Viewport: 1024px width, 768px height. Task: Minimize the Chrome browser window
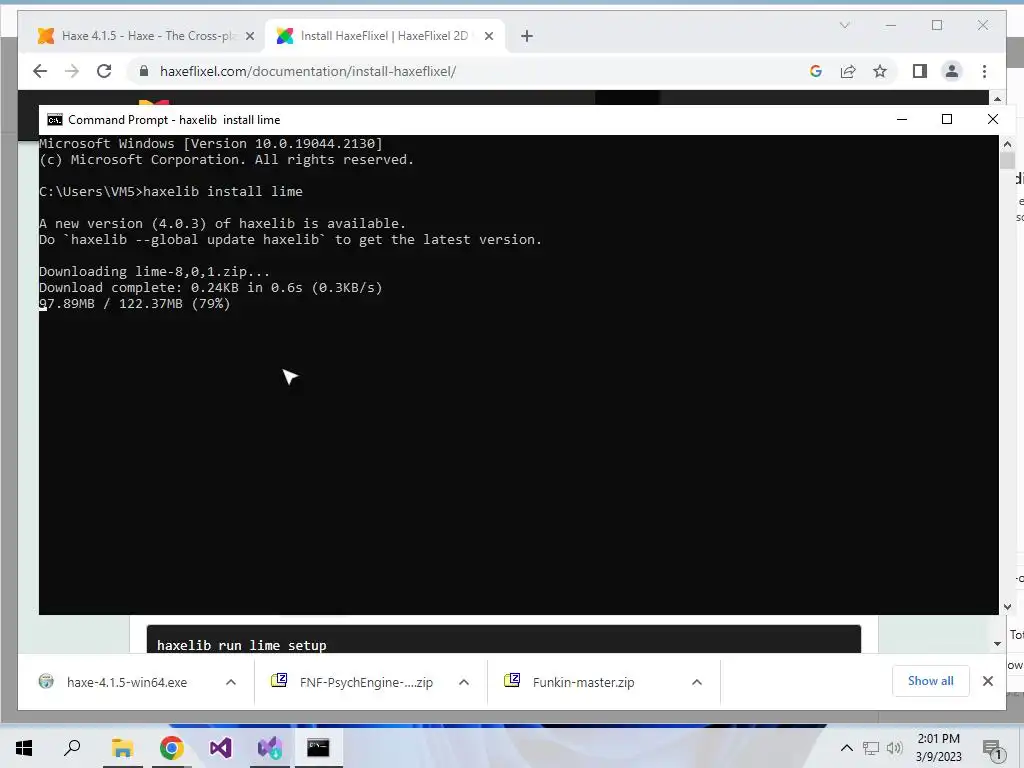[x=891, y=25]
